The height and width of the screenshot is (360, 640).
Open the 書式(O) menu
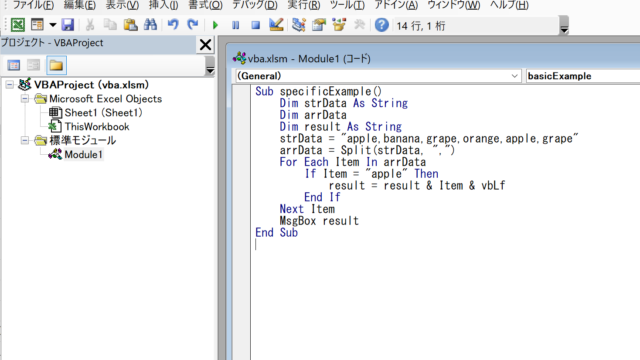tap(205, 5)
